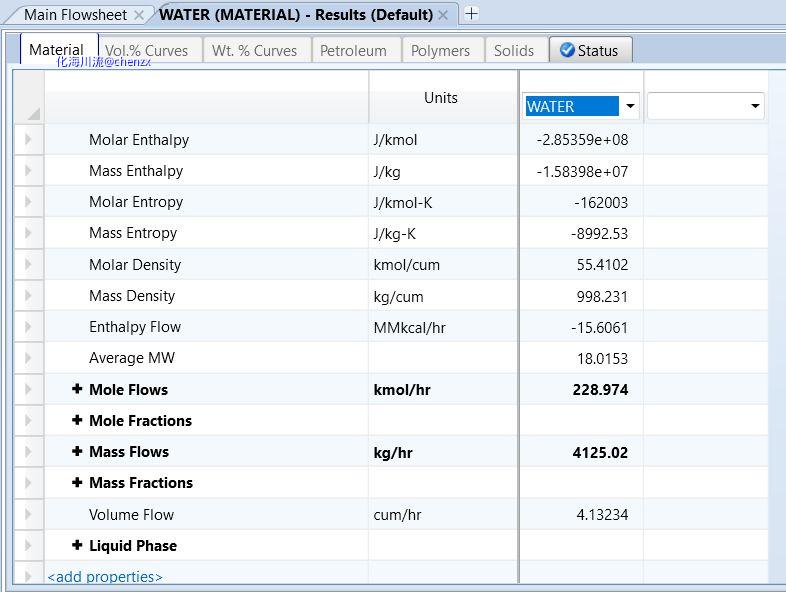This screenshot has width=786, height=592.
Task: Expand the Liquid Phase row
Action: pos(77,545)
